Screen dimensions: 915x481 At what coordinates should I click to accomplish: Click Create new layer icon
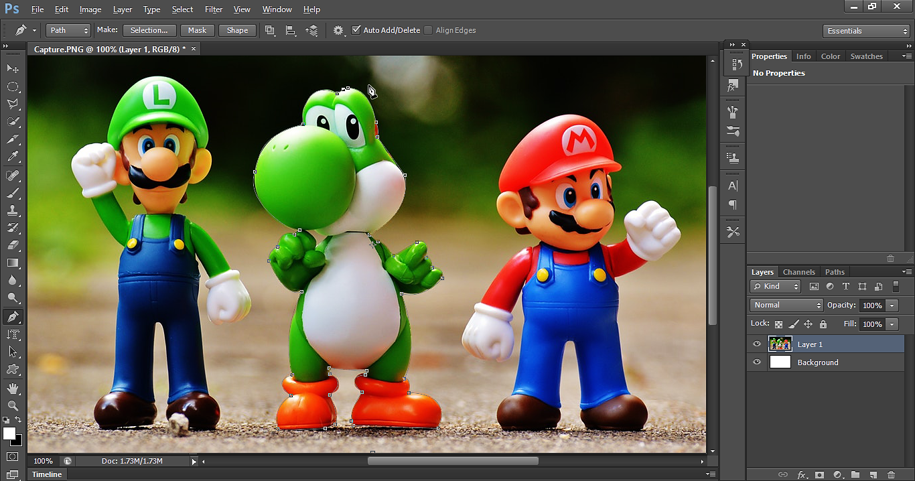874,475
